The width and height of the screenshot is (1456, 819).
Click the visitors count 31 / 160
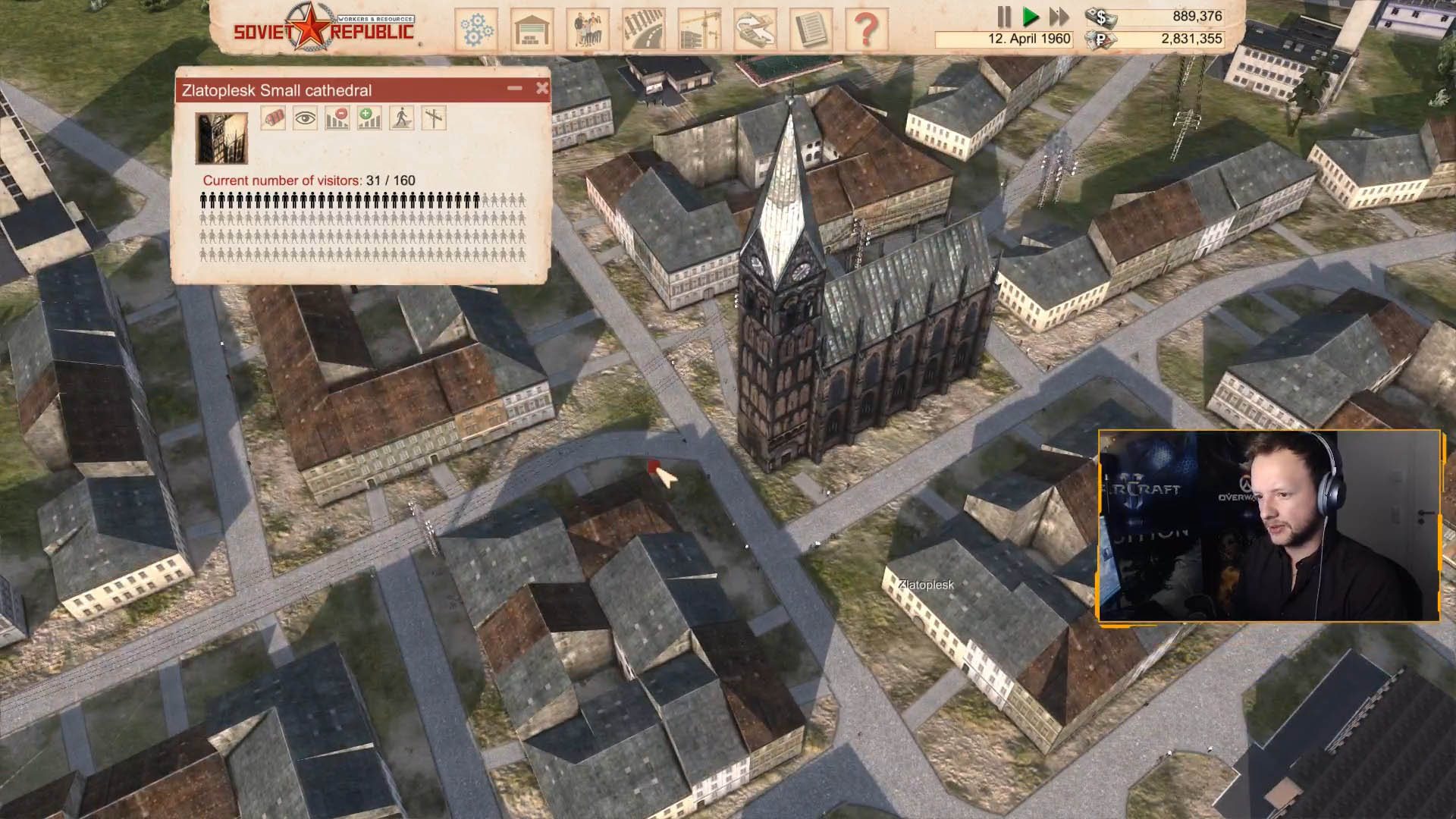(x=391, y=180)
